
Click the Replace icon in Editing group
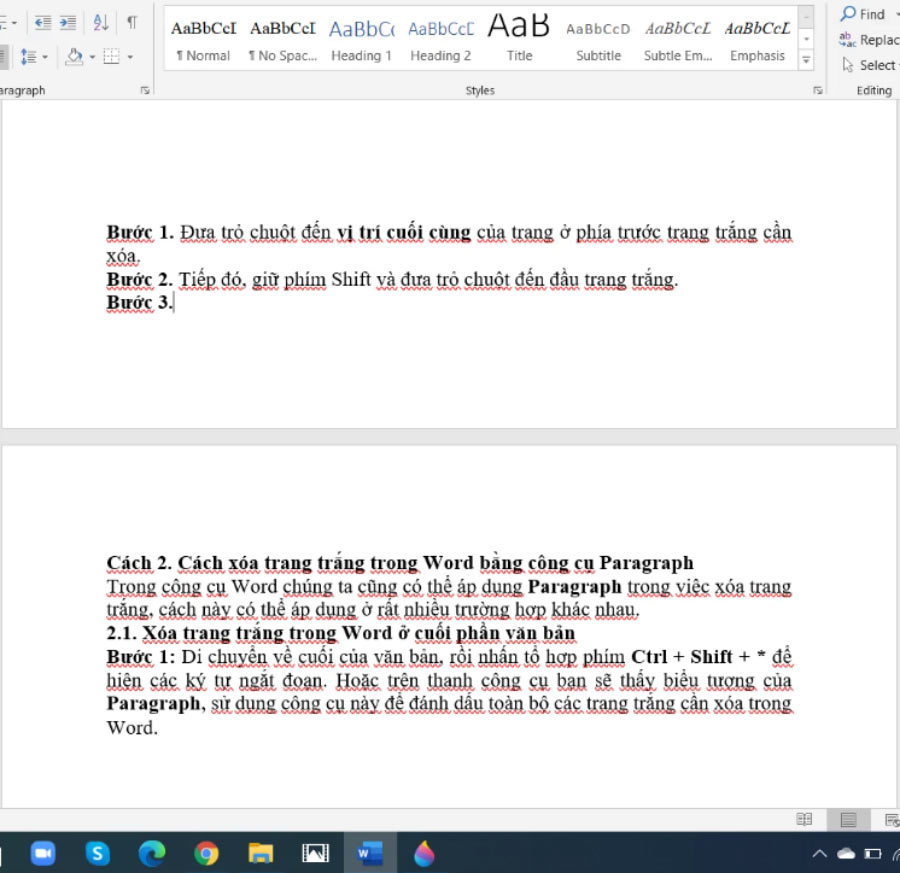(x=850, y=40)
